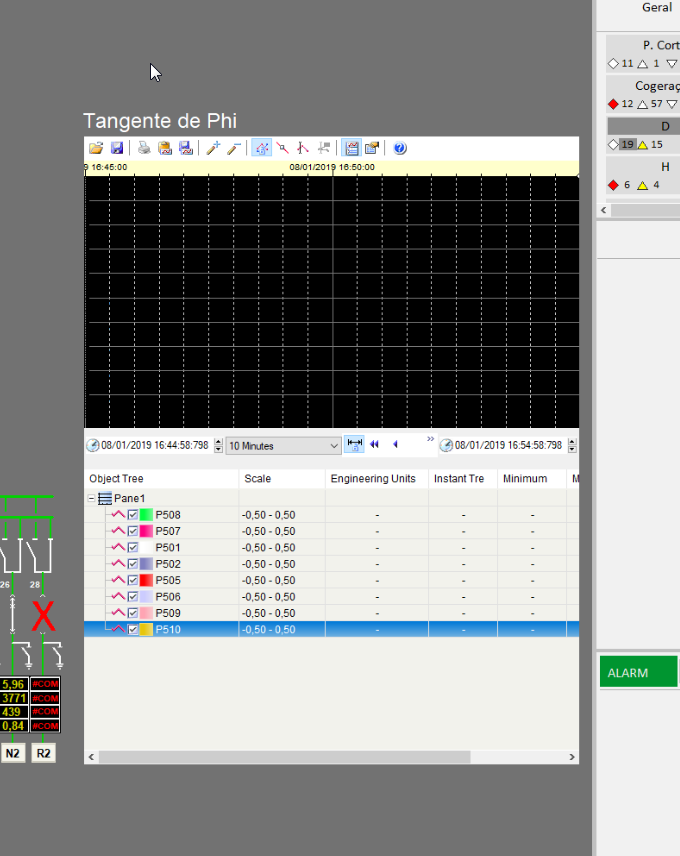Click the N2 bus label button

(x=13, y=753)
